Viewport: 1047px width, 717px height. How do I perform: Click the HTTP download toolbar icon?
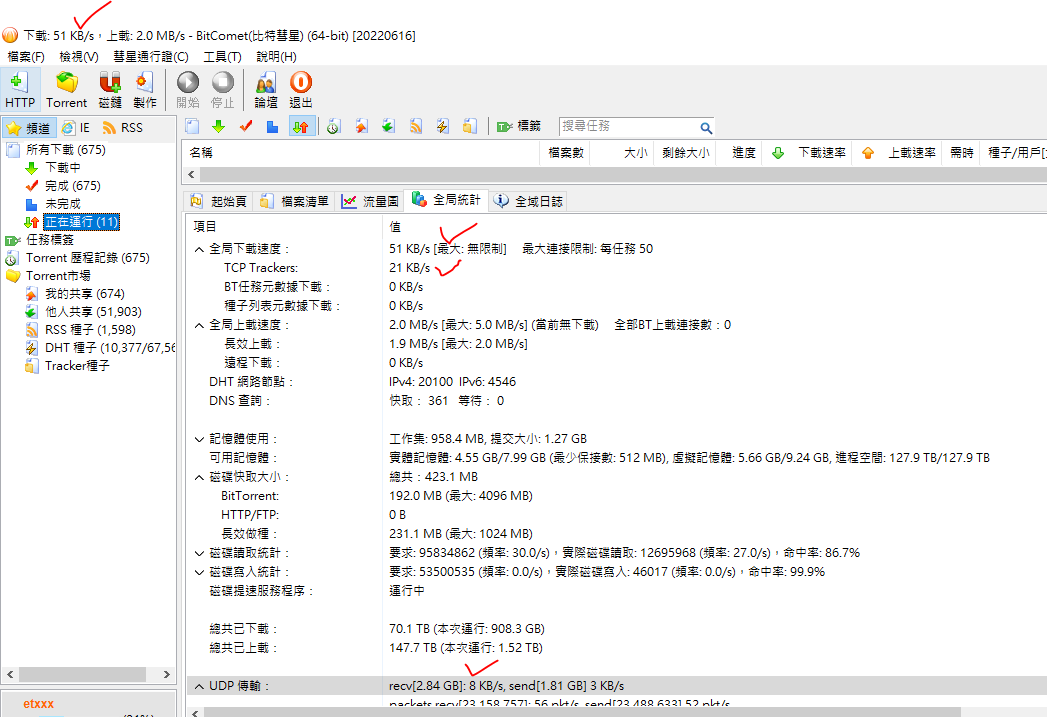tap(19, 90)
